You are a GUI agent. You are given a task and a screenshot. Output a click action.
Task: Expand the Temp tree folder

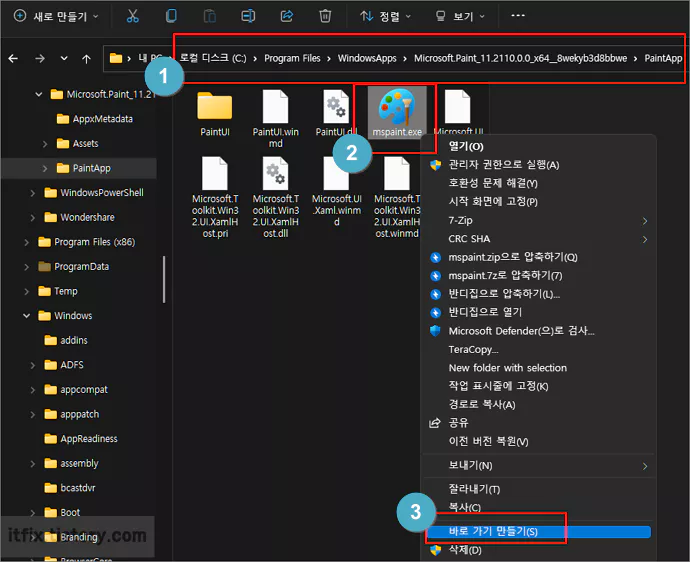(x=26, y=291)
